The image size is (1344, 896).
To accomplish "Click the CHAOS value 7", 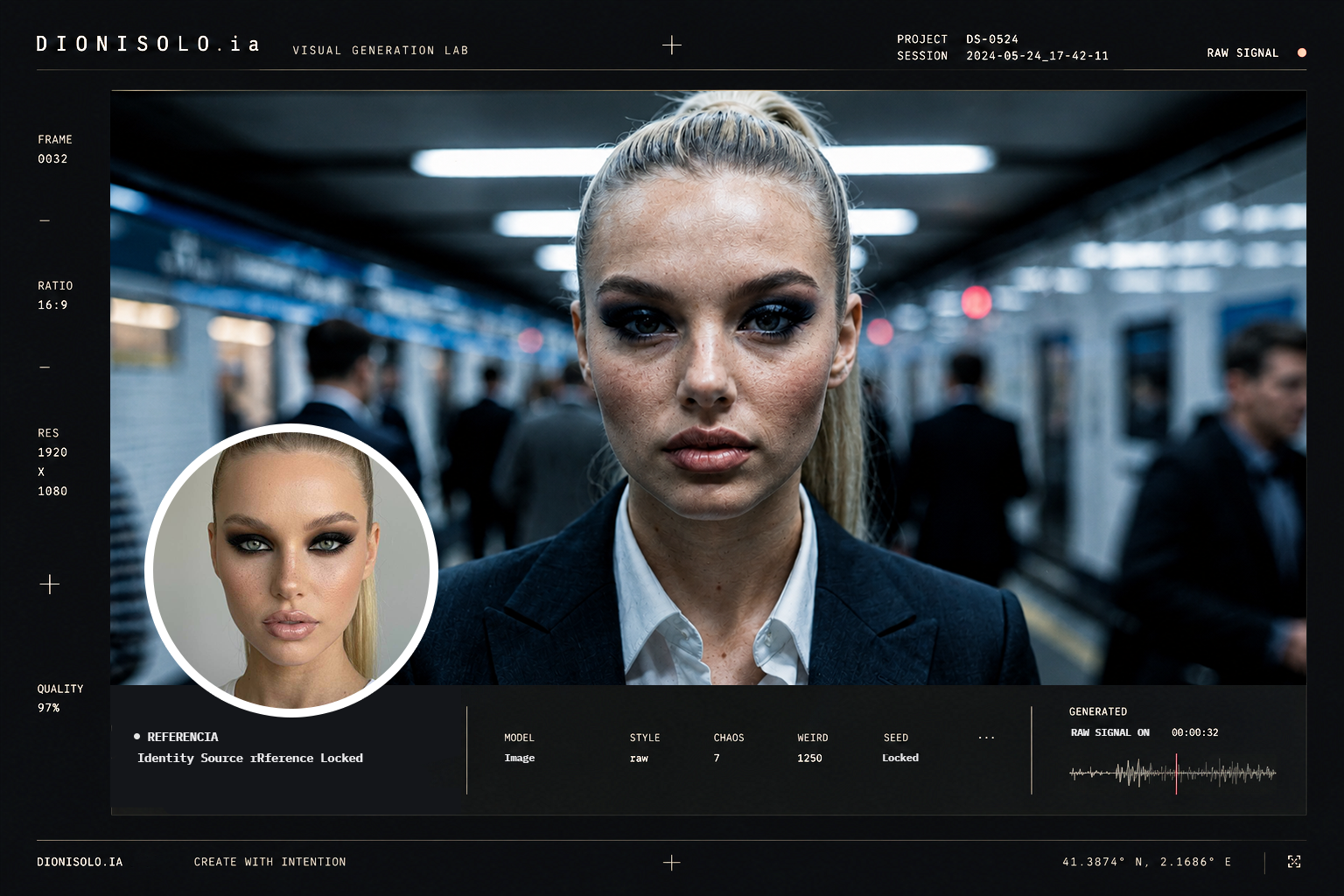I will point(717,758).
